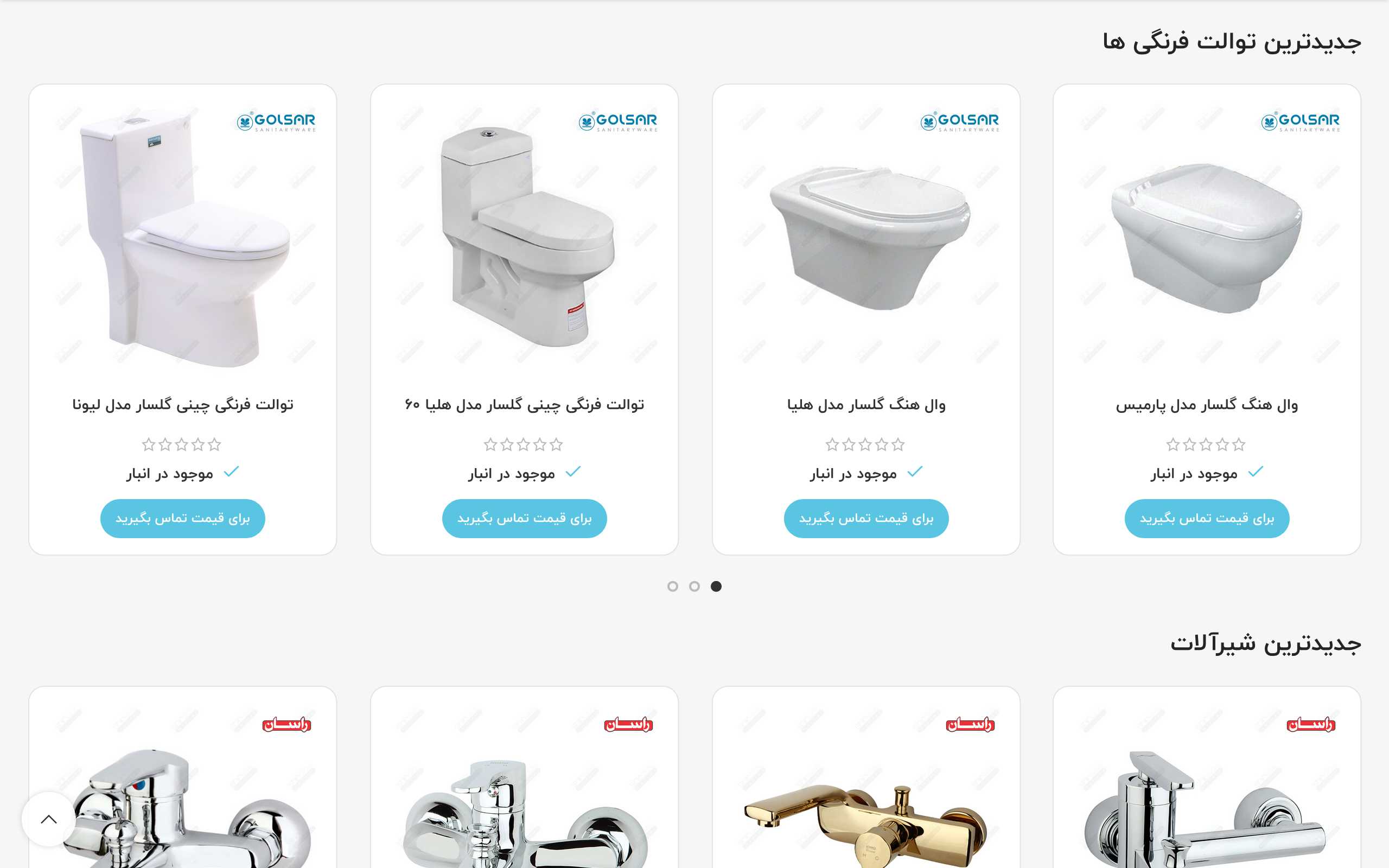The image size is (1389, 868).
Task: Select the active dark carousel dot
Action: coord(716,586)
